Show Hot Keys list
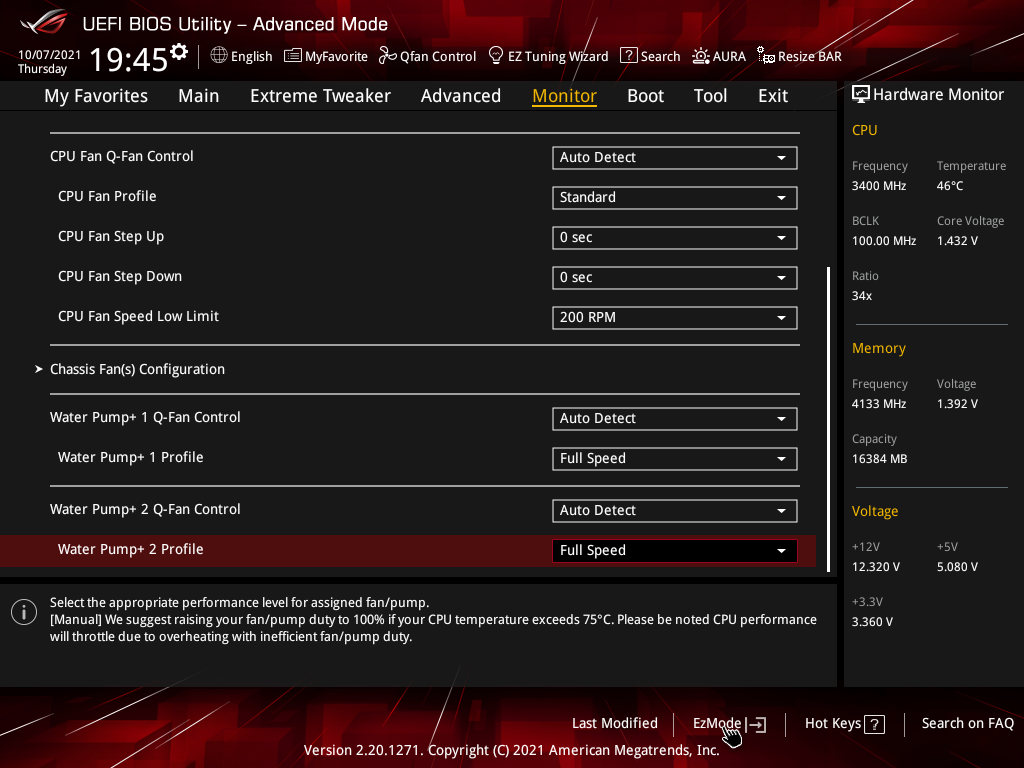 click(x=833, y=724)
